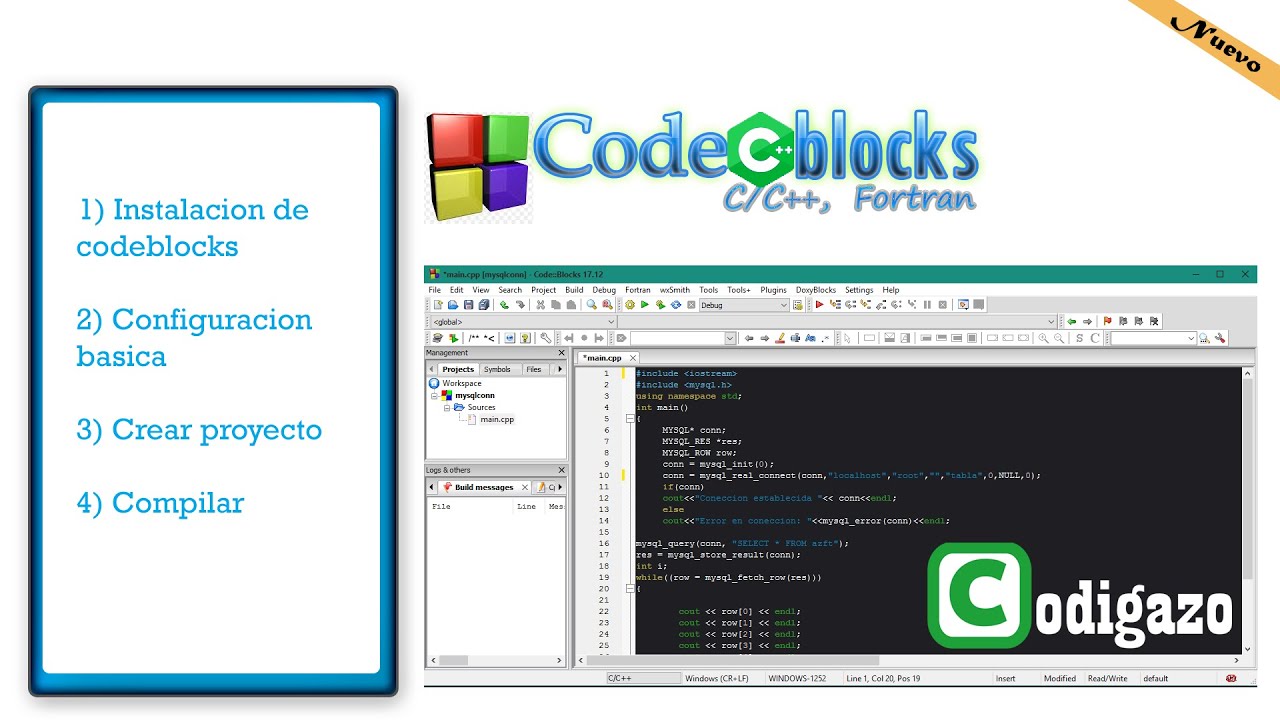Close the Management panel

tap(560, 353)
